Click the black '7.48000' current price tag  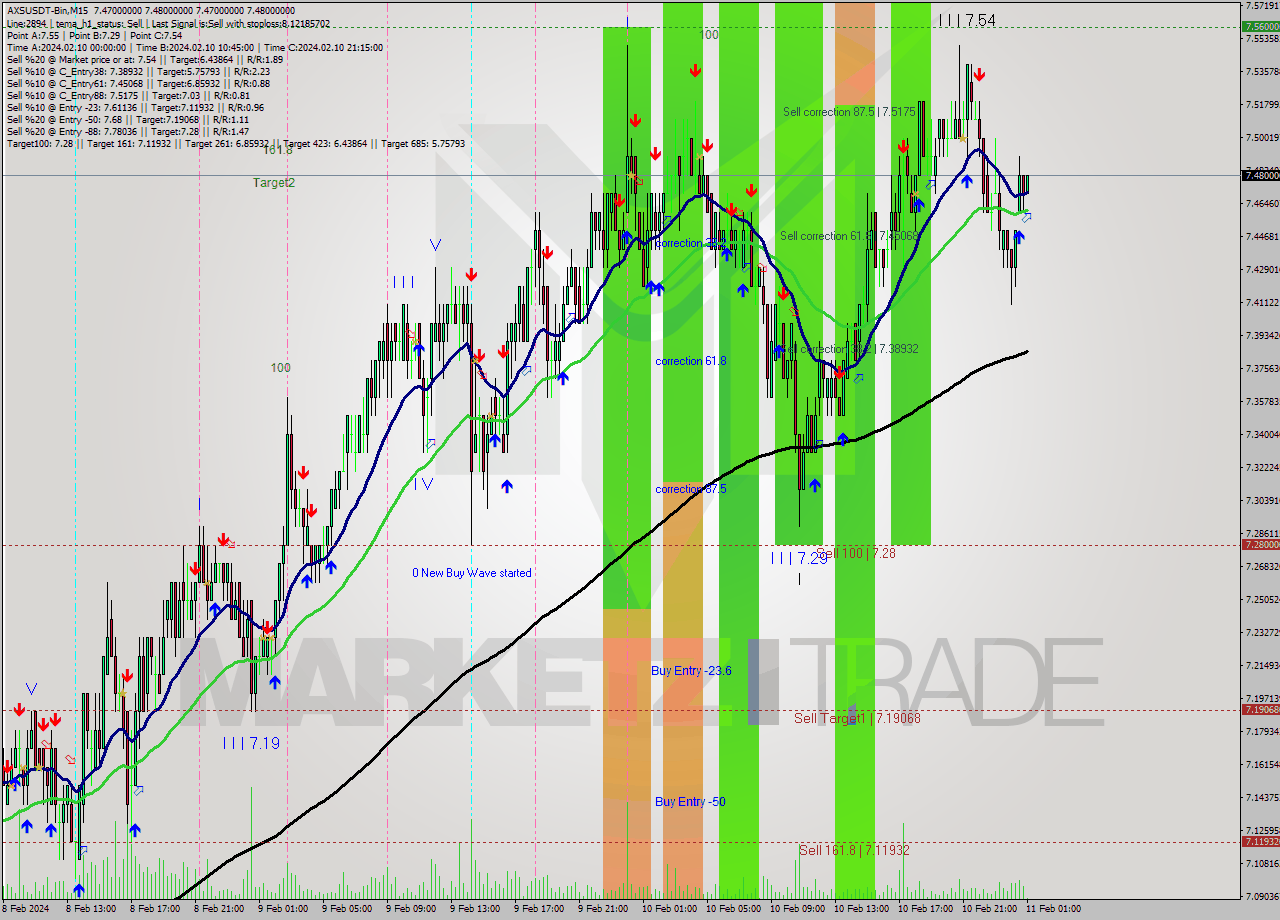[x=1260, y=175]
